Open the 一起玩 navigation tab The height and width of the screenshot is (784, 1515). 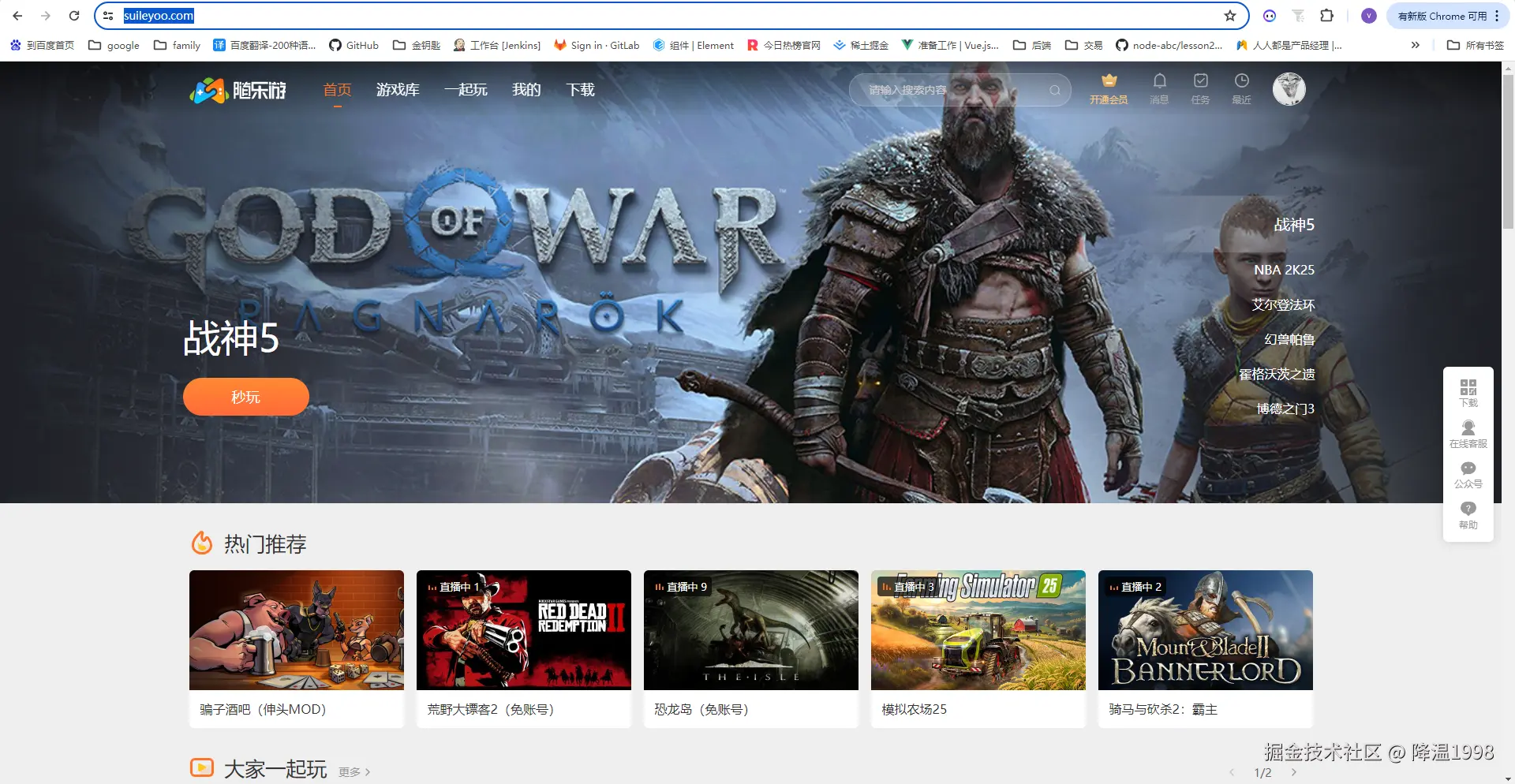466,90
